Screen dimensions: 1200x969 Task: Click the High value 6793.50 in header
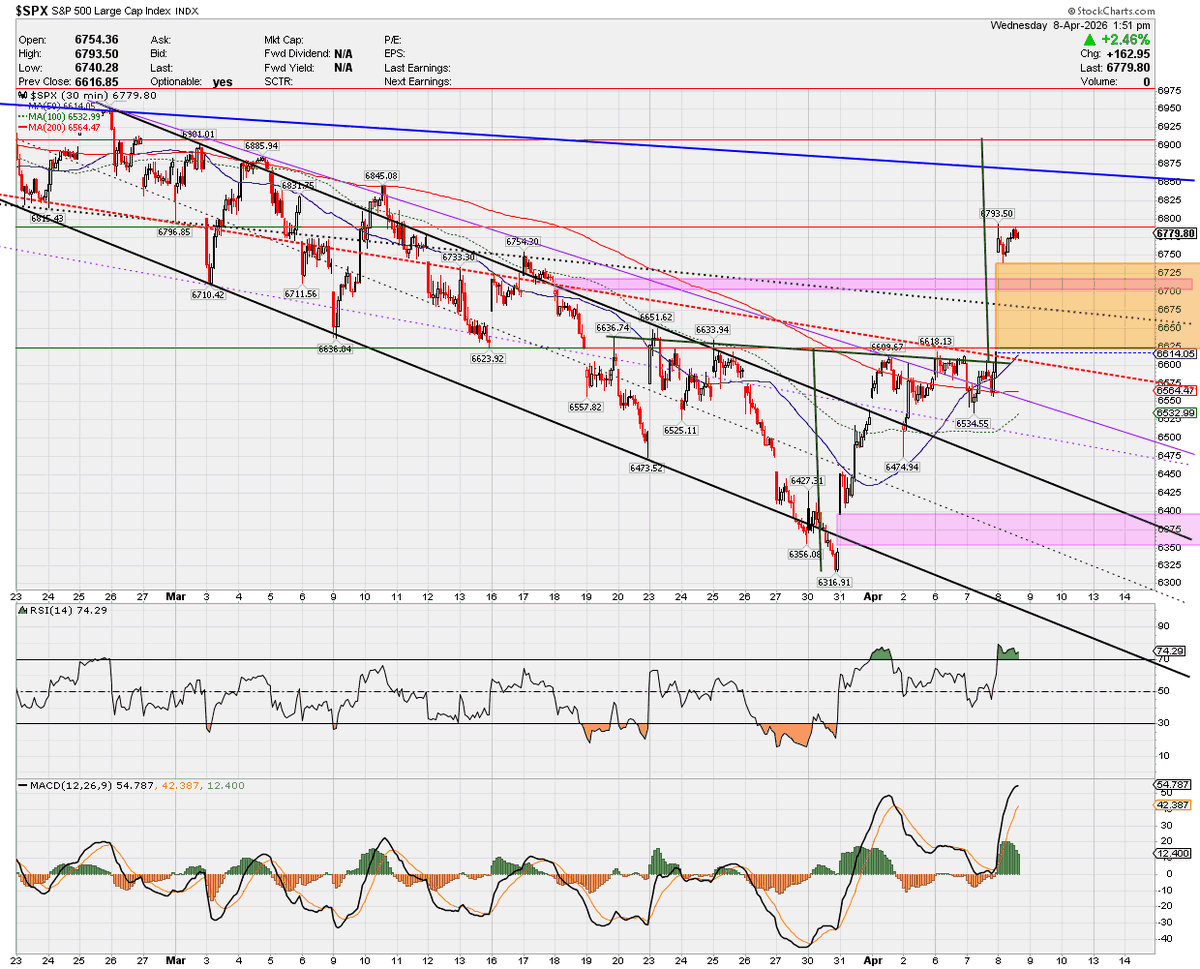[95, 53]
